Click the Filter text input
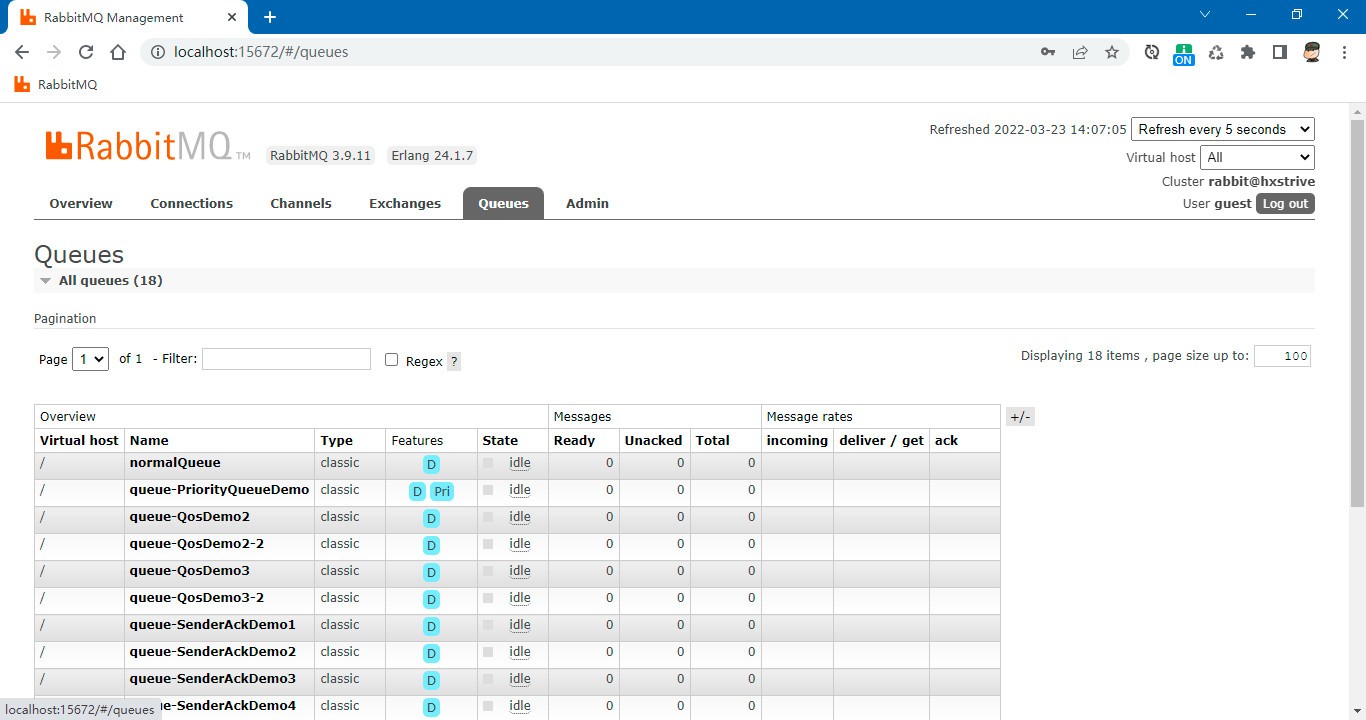 (x=286, y=359)
